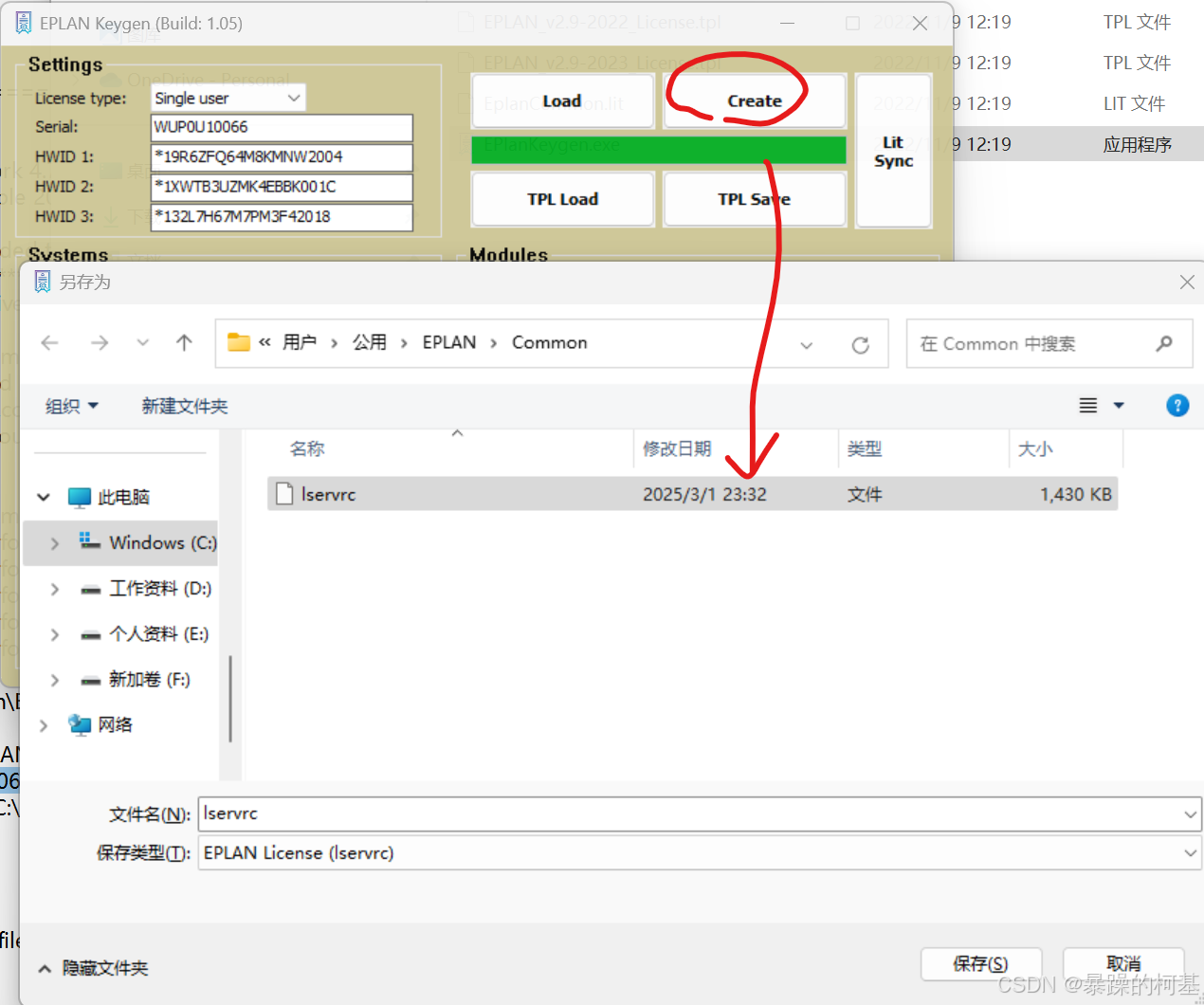This screenshot has height=1005, width=1204.
Task: Go back in Save As dialog
Action: click(x=50, y=343)
